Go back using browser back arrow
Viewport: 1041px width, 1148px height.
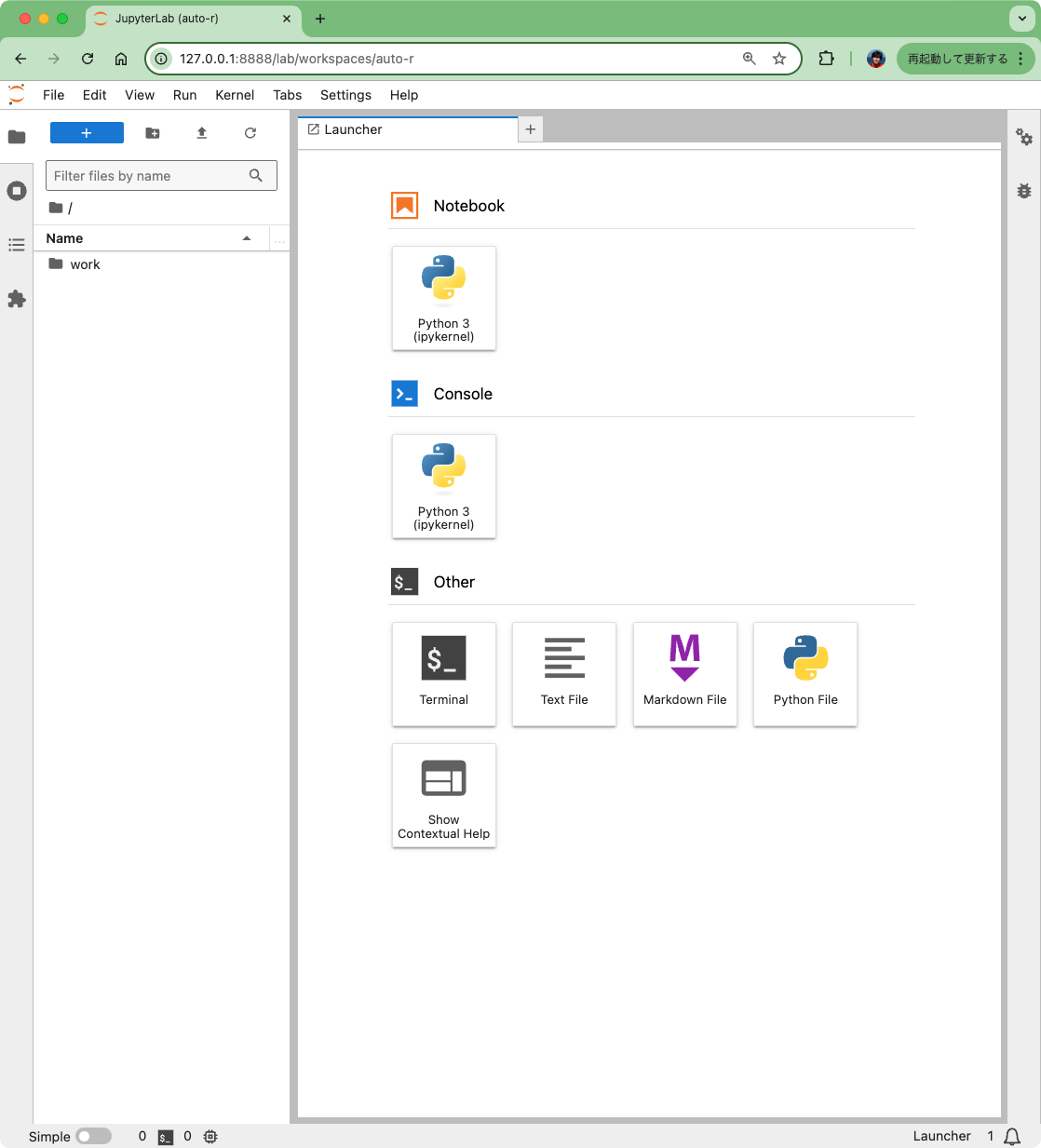click(20, 59)
